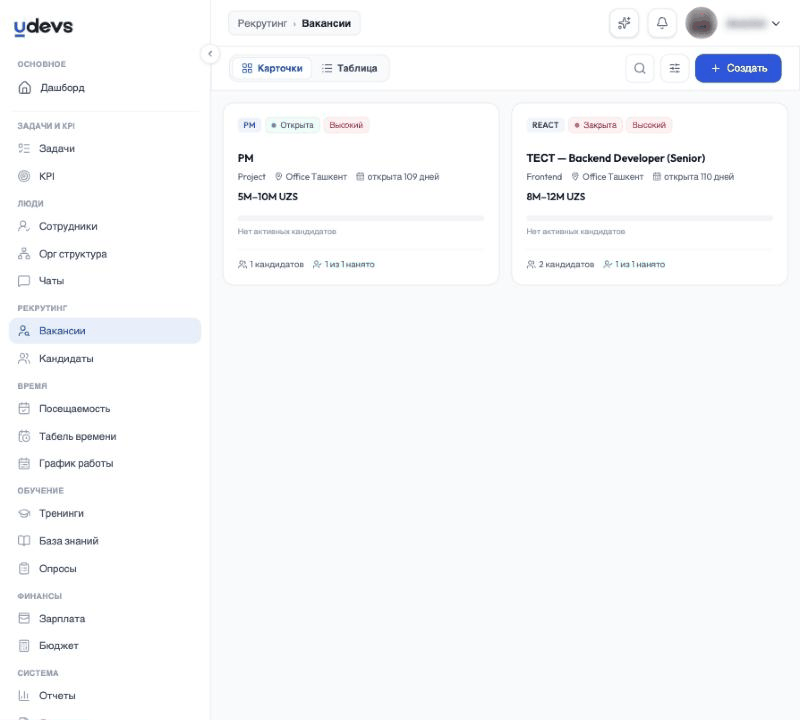
Task: Click the Орг структура hierarchy icon
Action: pyautogui.click(x=24, y=254)
